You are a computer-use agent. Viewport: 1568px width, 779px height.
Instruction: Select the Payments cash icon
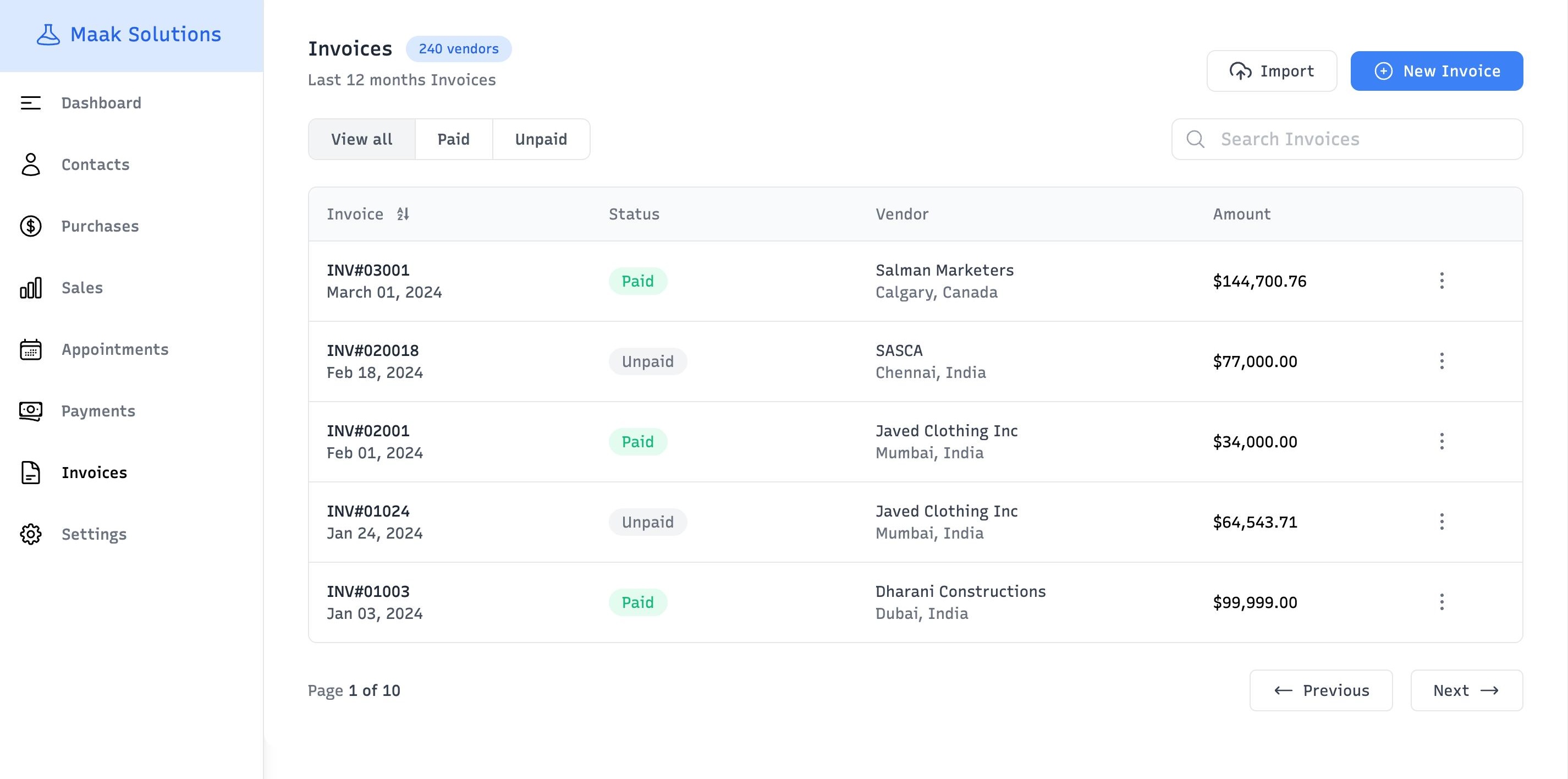click(30, 411)
